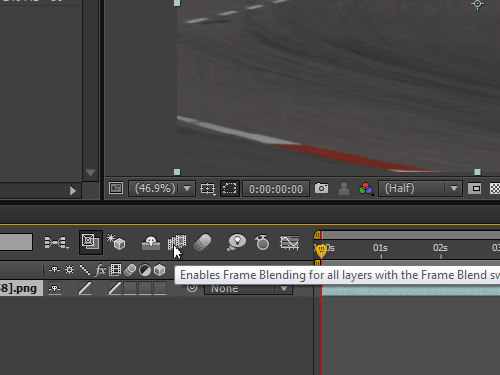This screenshot has height=375, width=500.
Task: Click Always Preview This View icon
Action: (x=116, y=188)
